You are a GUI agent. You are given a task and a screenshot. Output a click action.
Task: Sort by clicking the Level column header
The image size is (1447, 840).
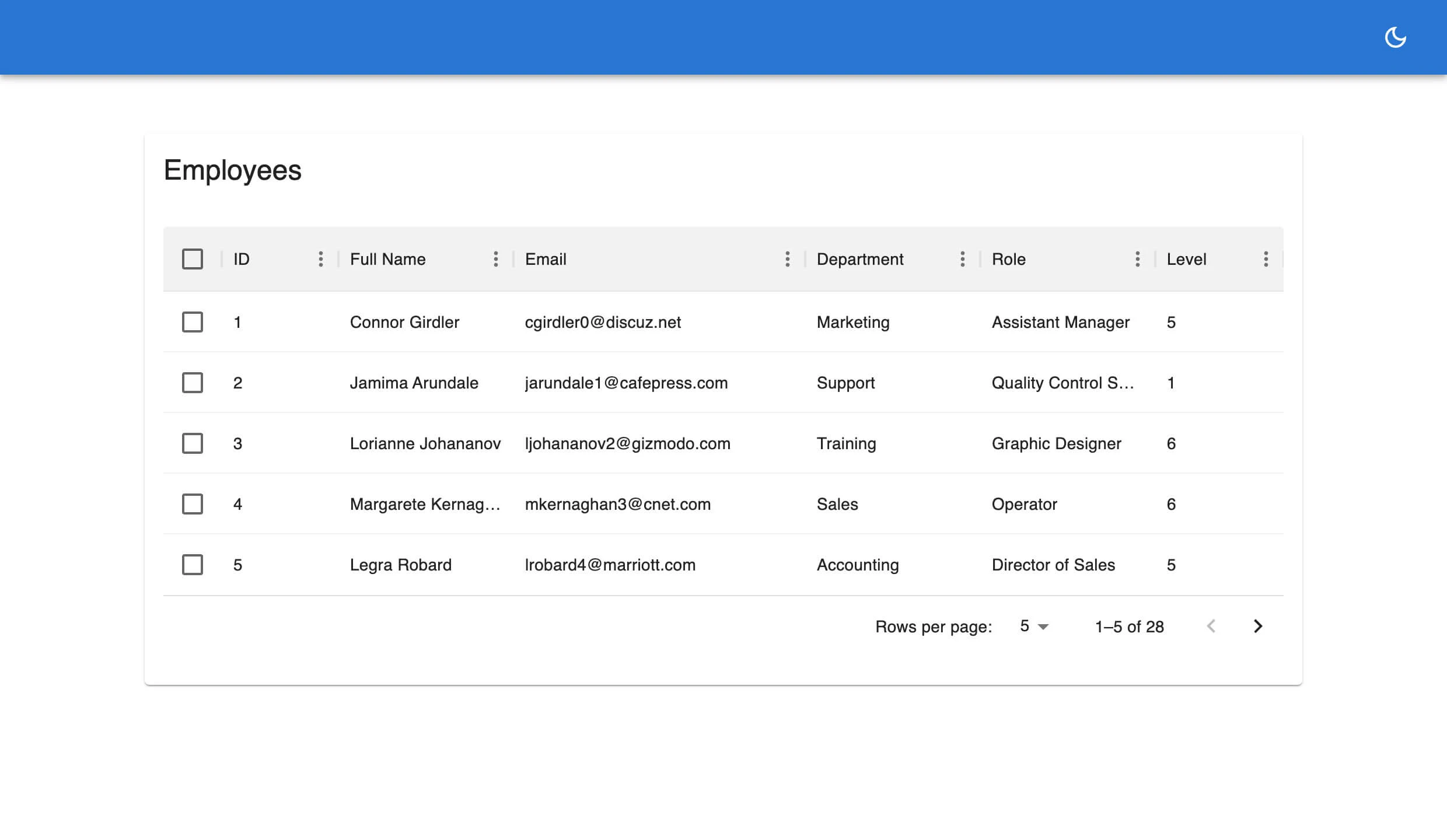(x=1186, y=258)
